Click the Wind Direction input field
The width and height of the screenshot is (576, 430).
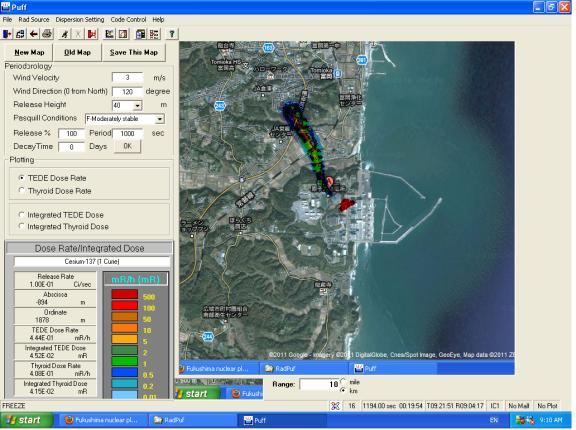coord(127,91)
